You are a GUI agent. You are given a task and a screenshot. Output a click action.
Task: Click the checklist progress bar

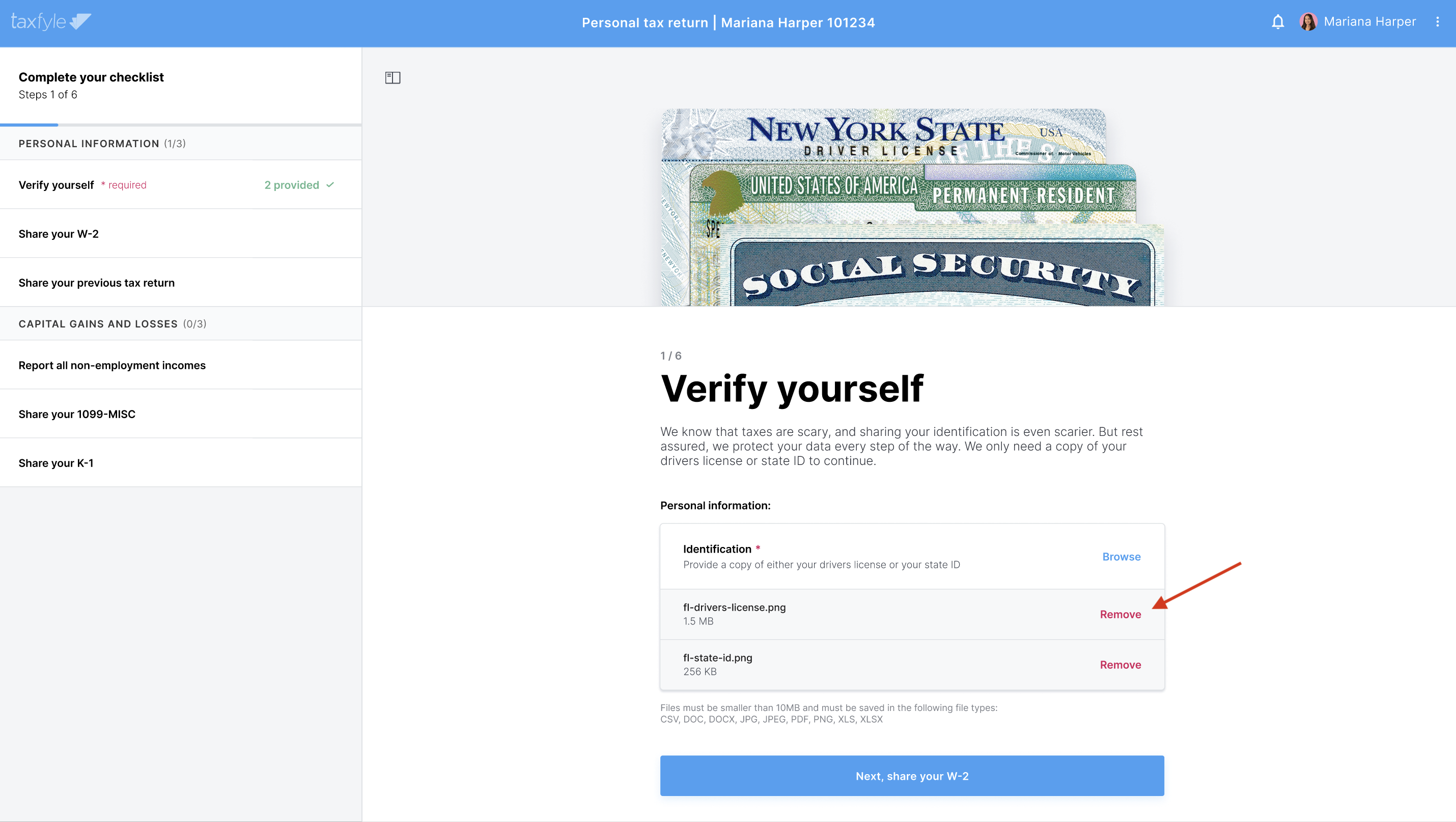[181, 124]
